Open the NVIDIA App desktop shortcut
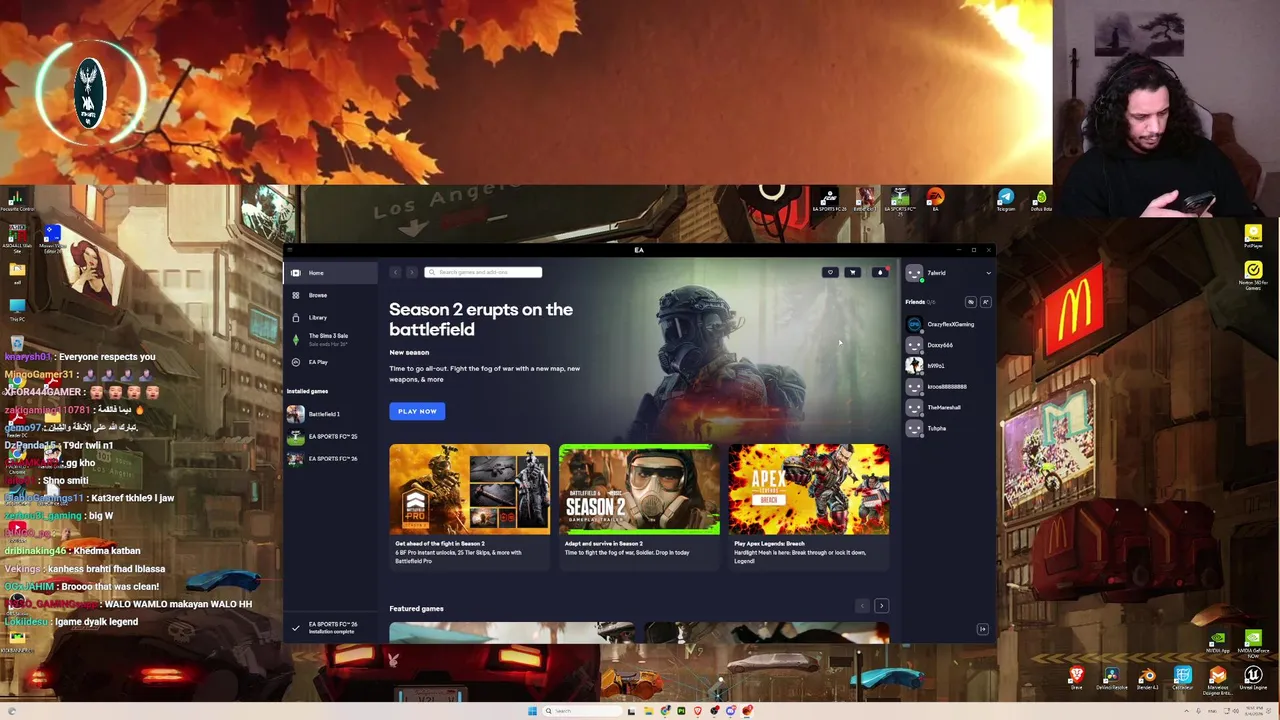Screen dimensions: 1280x720 [x=1217, y=642]
